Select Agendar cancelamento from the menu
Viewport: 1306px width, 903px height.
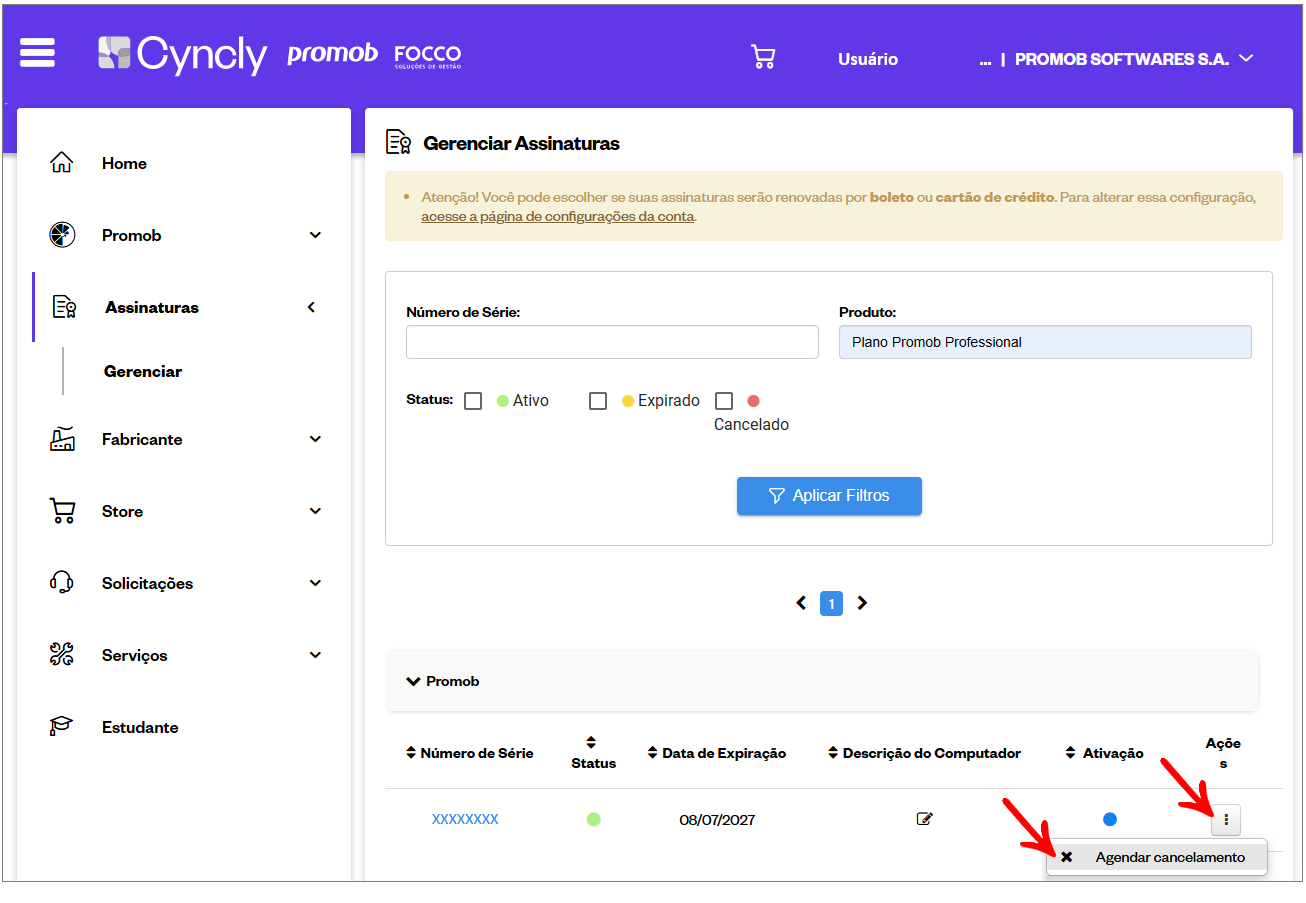click(x=1157, y=857)
